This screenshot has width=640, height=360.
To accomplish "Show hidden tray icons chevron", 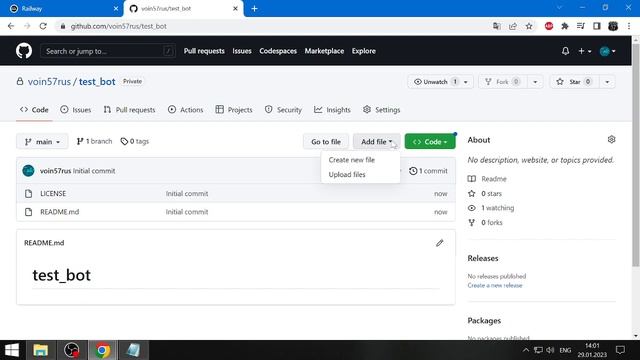I will point(526,350).
